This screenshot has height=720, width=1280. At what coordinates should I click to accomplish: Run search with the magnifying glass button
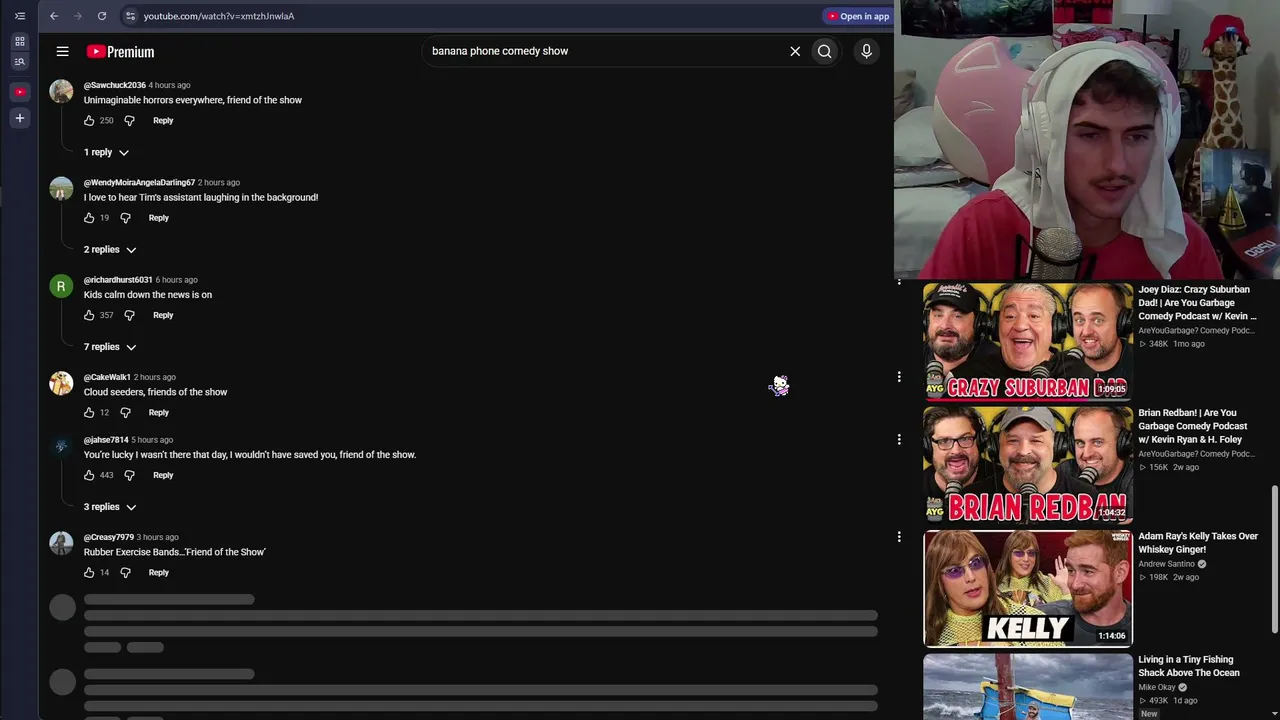point(824,51)
